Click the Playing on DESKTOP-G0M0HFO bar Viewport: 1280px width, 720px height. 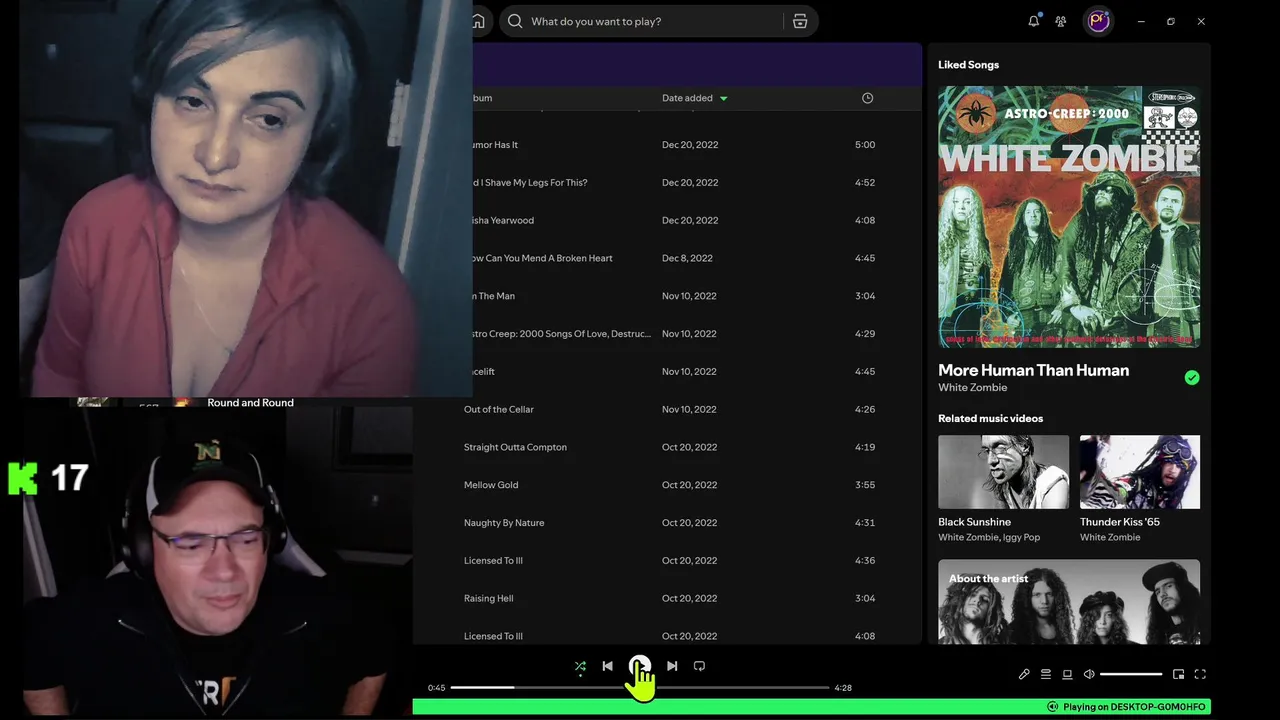[x=812, y=707]
